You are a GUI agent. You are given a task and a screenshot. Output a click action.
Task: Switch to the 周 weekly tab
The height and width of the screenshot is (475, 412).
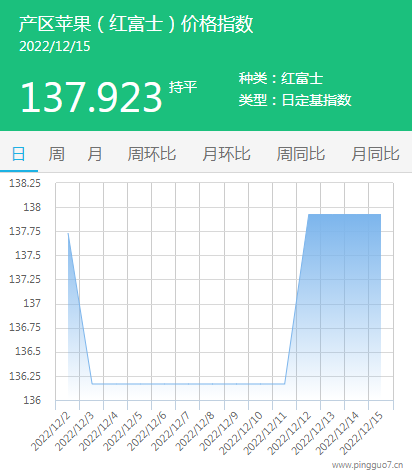57,154
